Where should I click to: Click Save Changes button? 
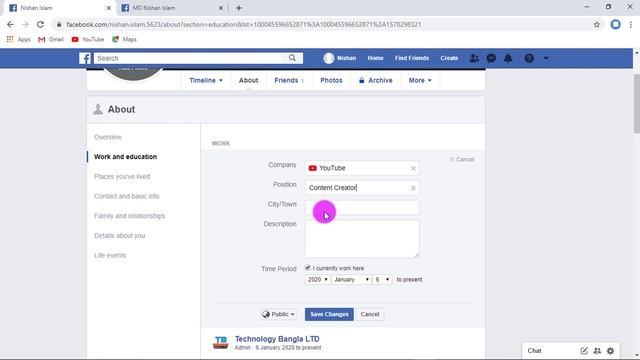(329, 314)
